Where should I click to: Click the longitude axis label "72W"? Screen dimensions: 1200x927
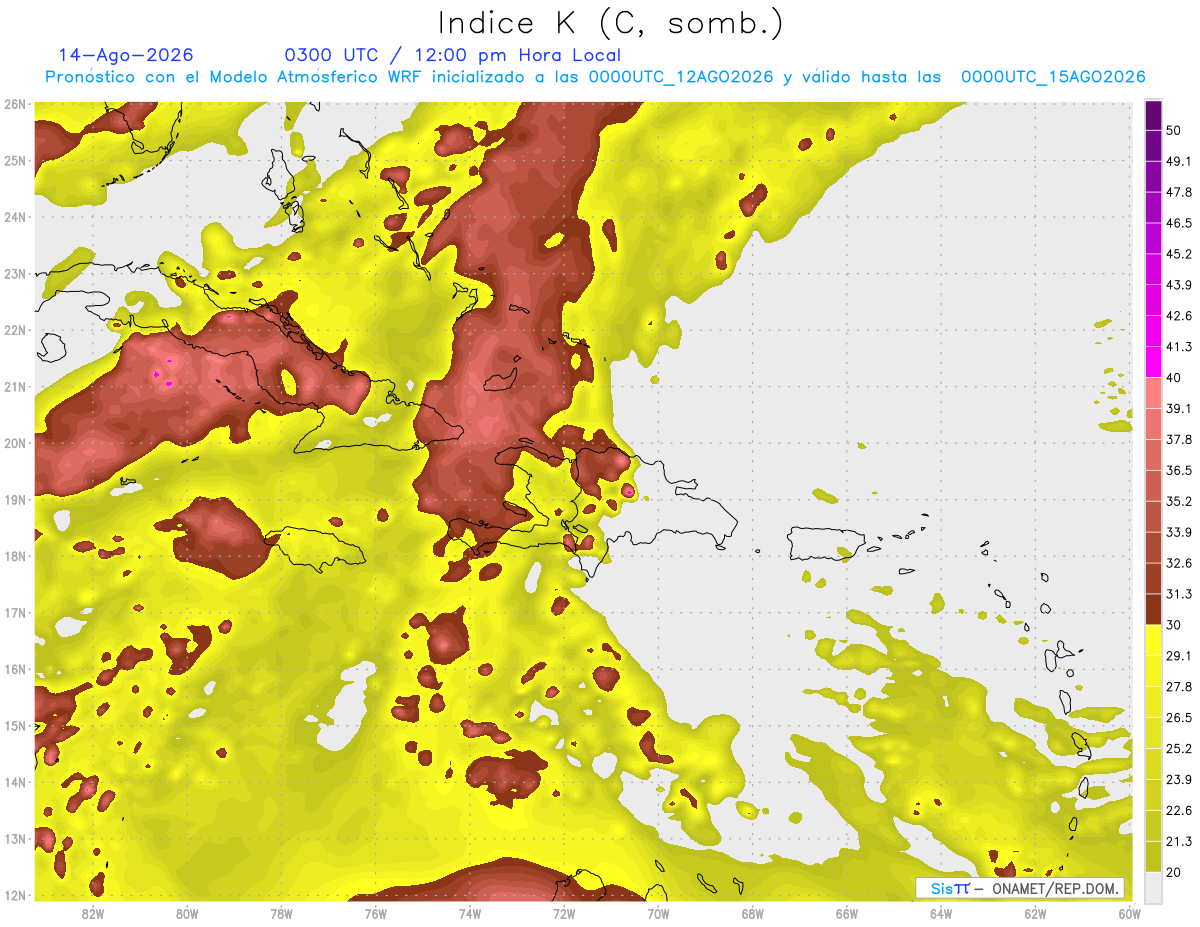(564, 914)
